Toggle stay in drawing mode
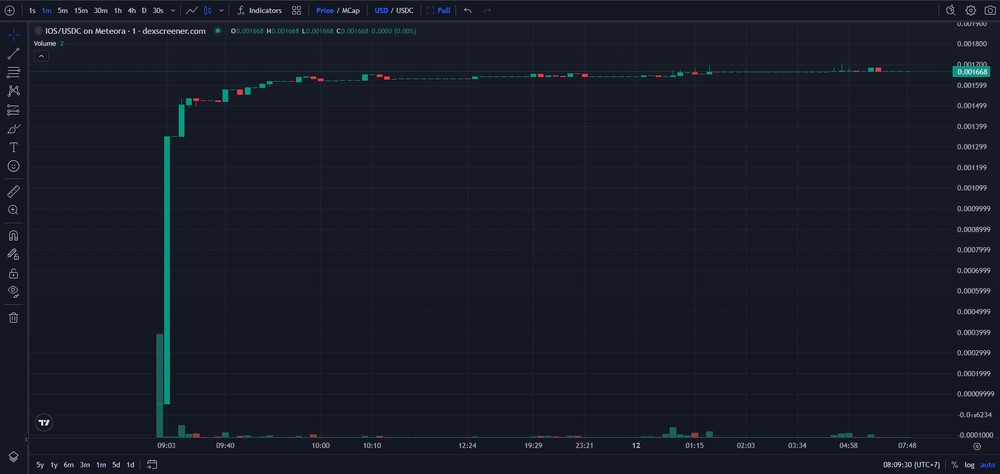 coord(13,254)
